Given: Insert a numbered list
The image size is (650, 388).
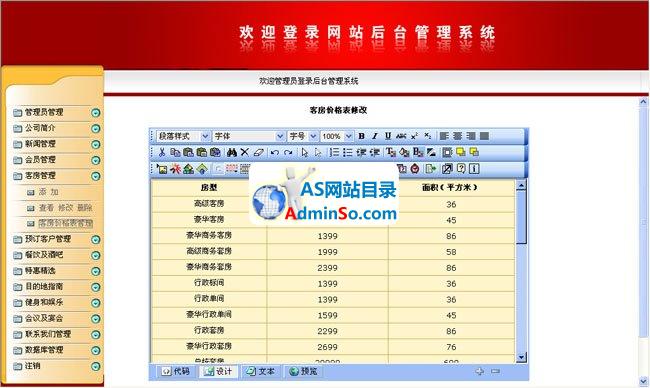Looking at the screenshot, I should (334, 152).
